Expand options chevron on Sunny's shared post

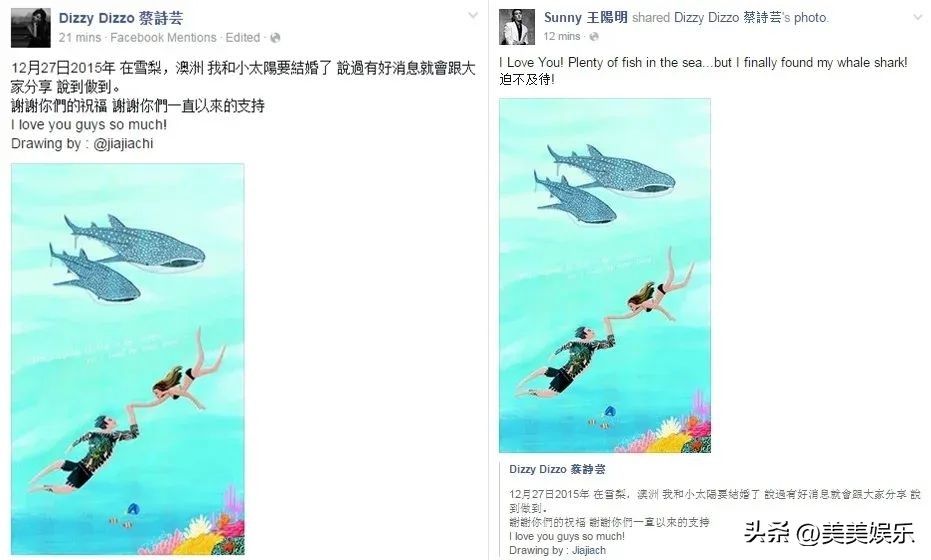(x=918, y=17)
